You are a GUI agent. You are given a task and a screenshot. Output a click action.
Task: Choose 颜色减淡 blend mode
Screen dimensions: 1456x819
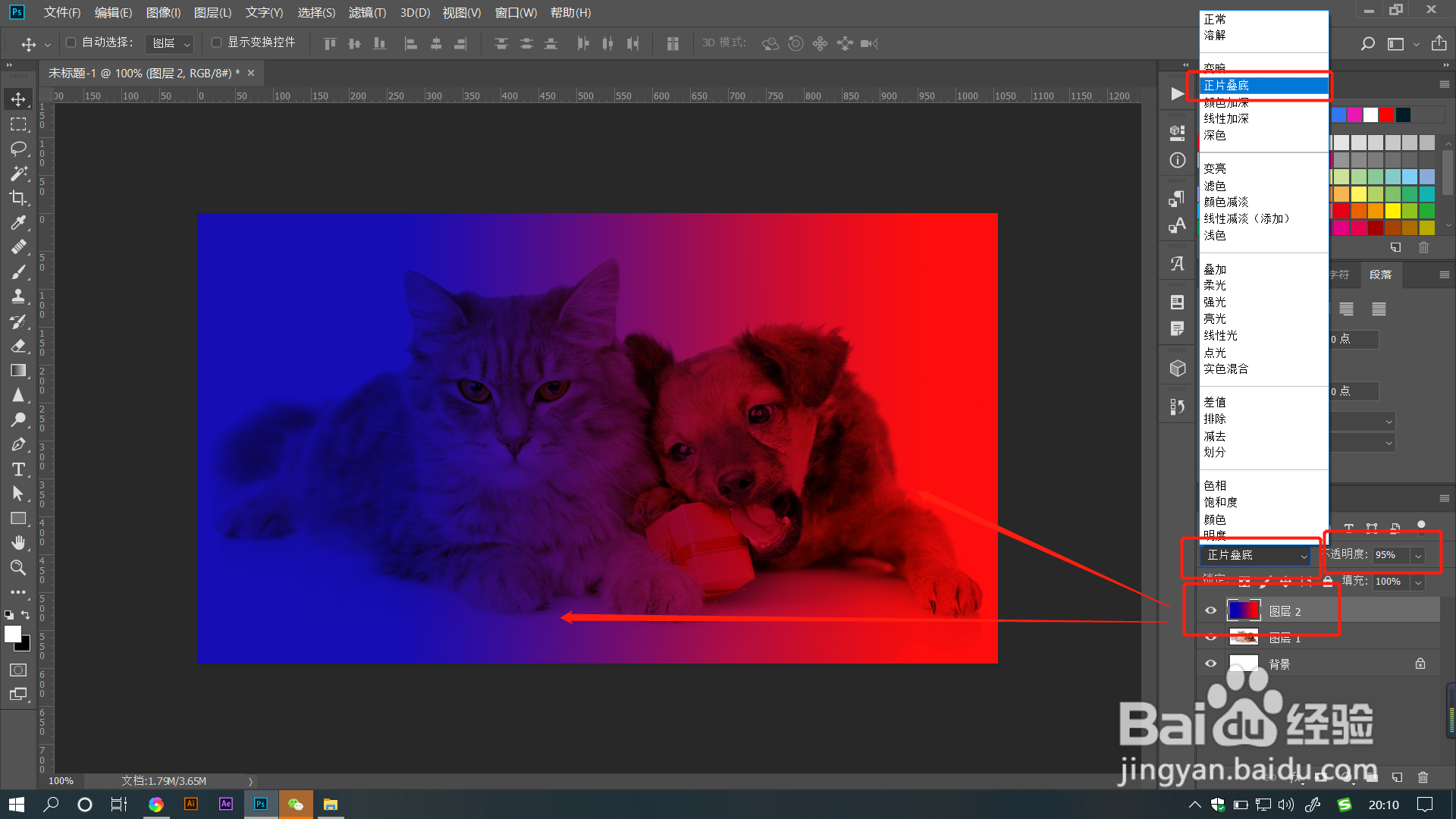1226,202
